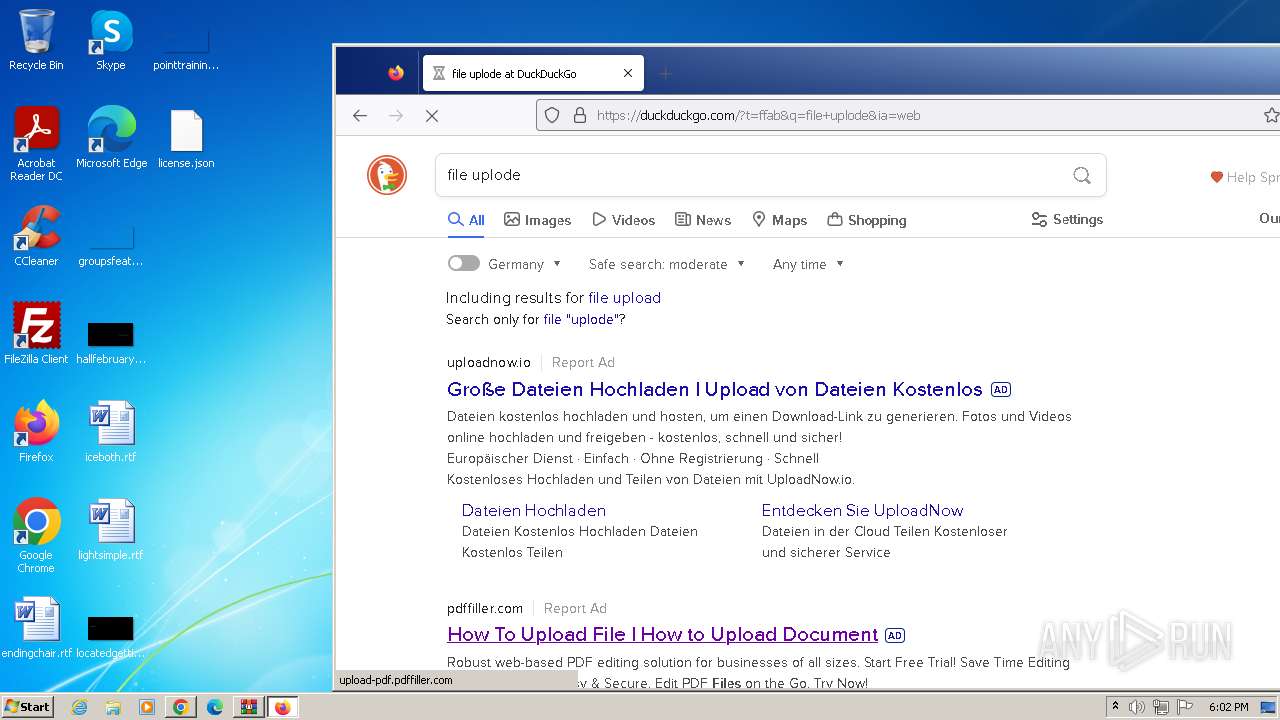Open the Start menu
The height and width of the screenshot is (720, 1280).
pyautogui.click(x=27, y=707)
